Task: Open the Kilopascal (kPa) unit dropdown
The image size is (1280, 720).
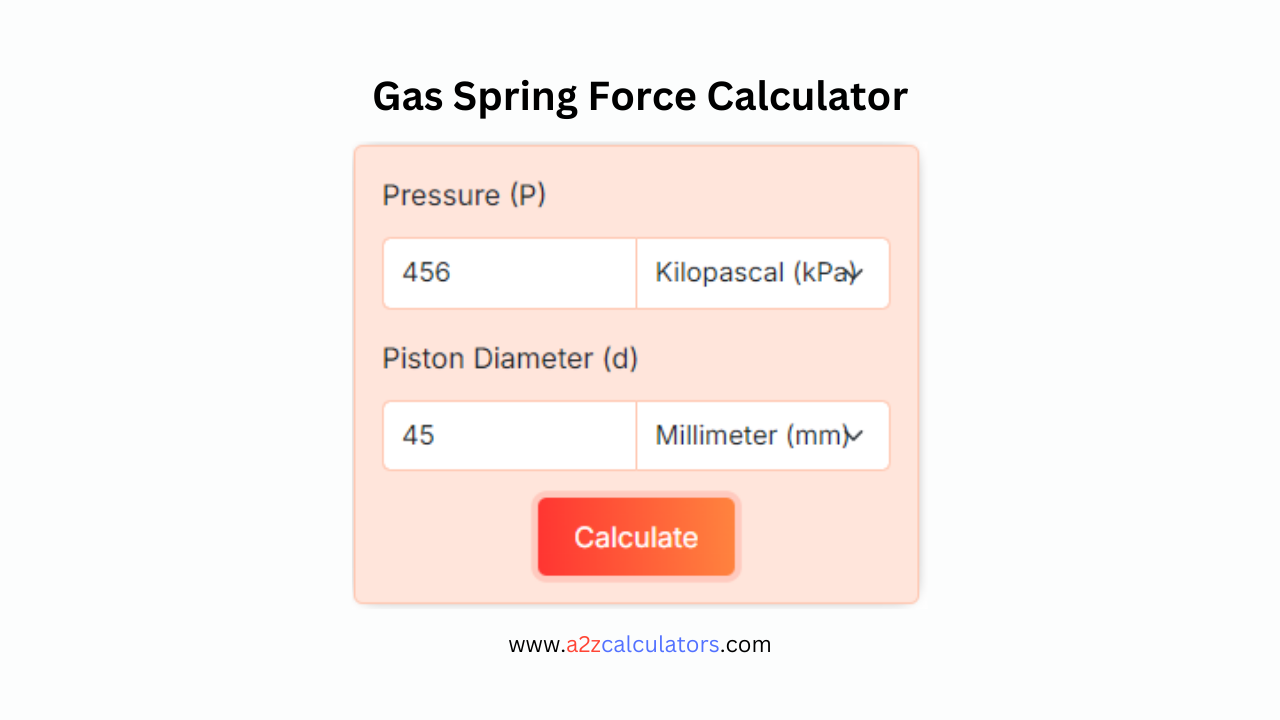Action: [x=763, y=273]
